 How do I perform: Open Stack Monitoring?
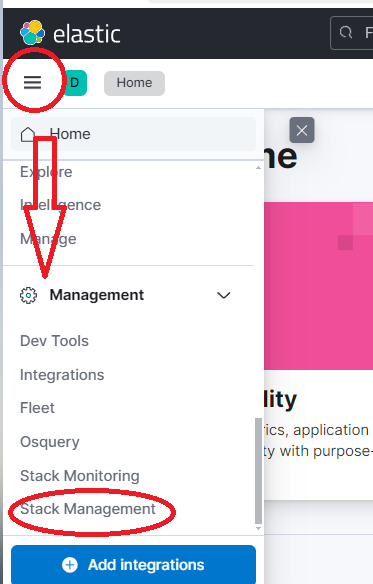[x=80, y=476]
